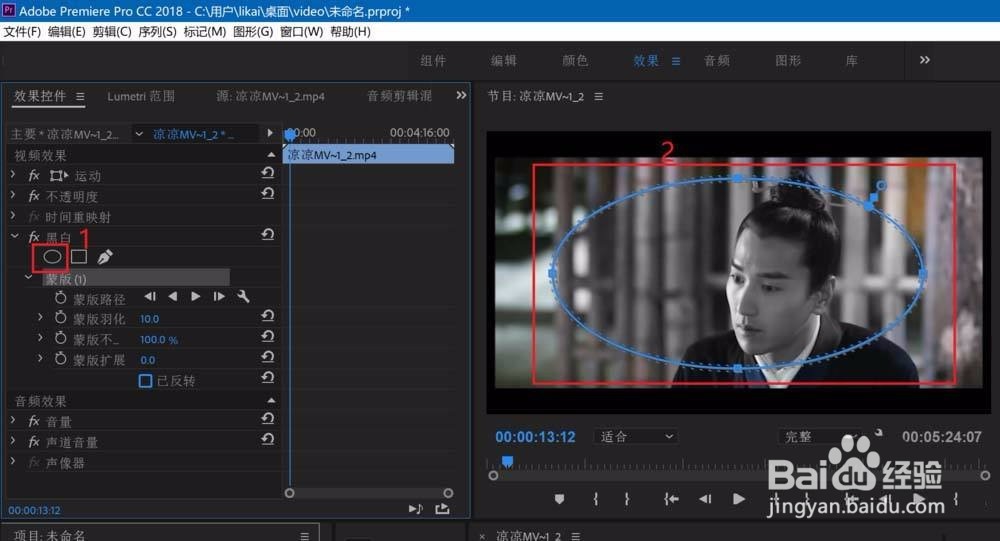Open the 剪辑(C) menu
Screen dimensions: 1000x541
(x=112, y=31)
